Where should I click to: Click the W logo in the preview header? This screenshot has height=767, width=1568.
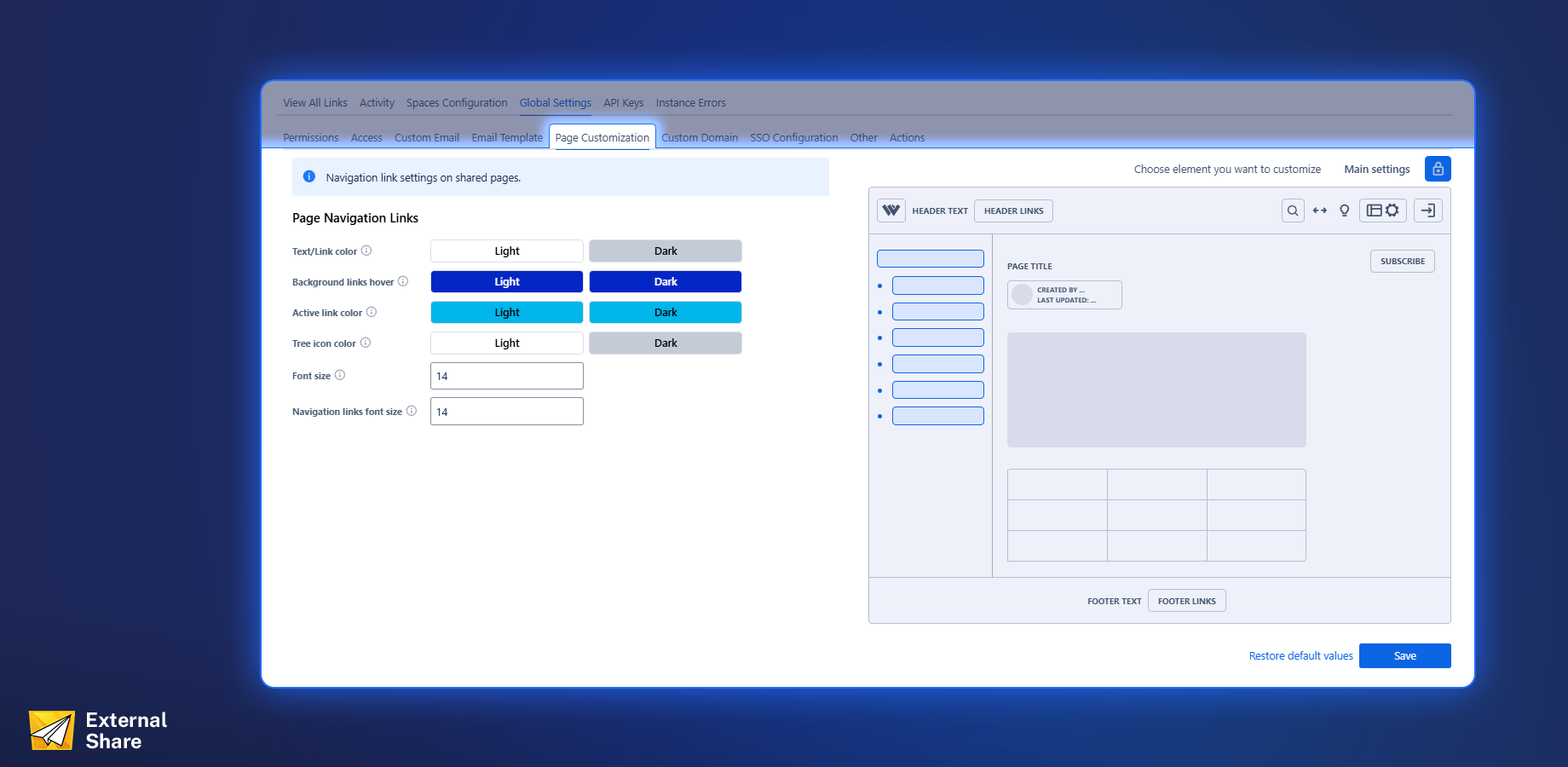(x=891, y=210)
